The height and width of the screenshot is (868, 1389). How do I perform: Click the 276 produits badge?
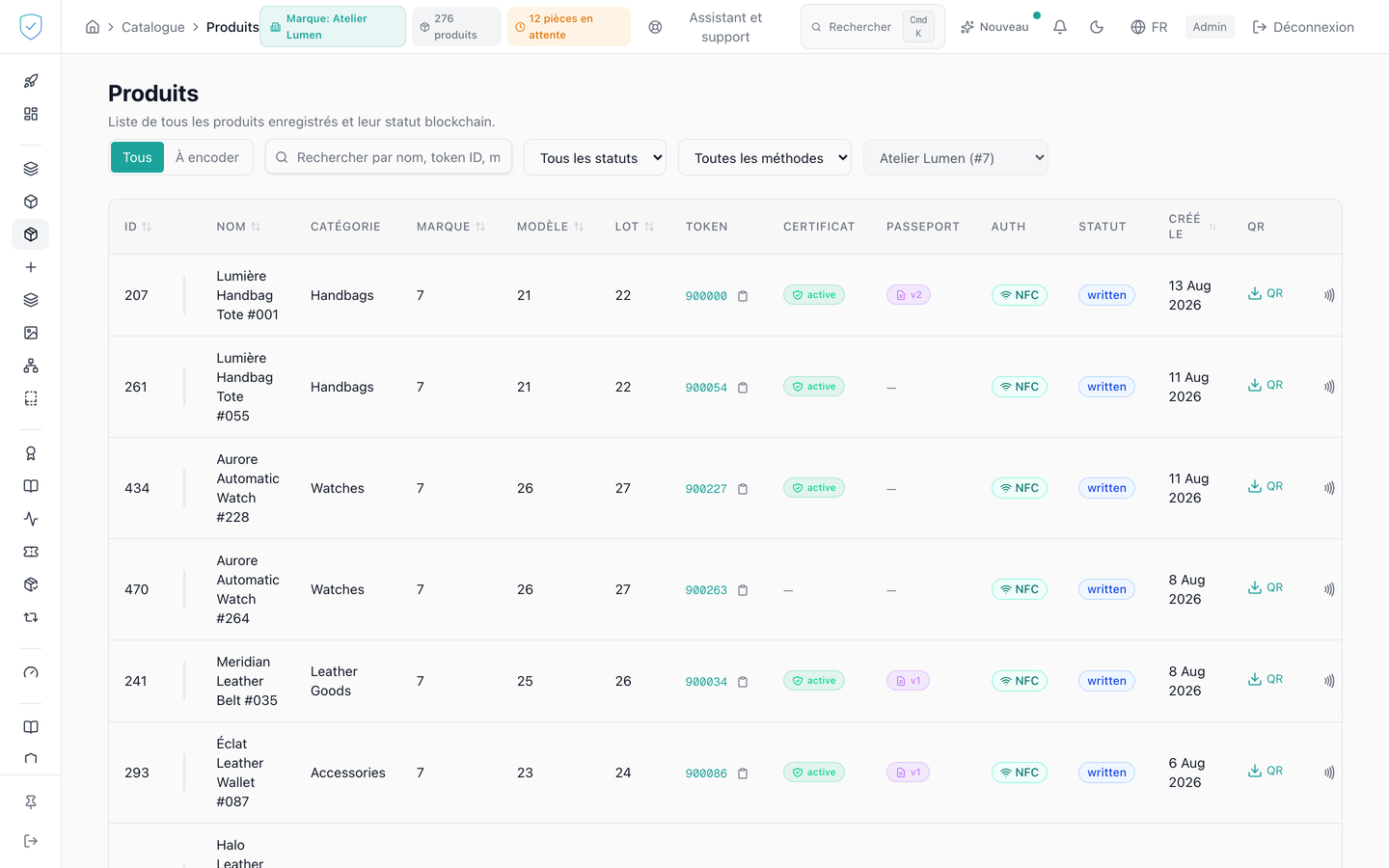[456, 27]
